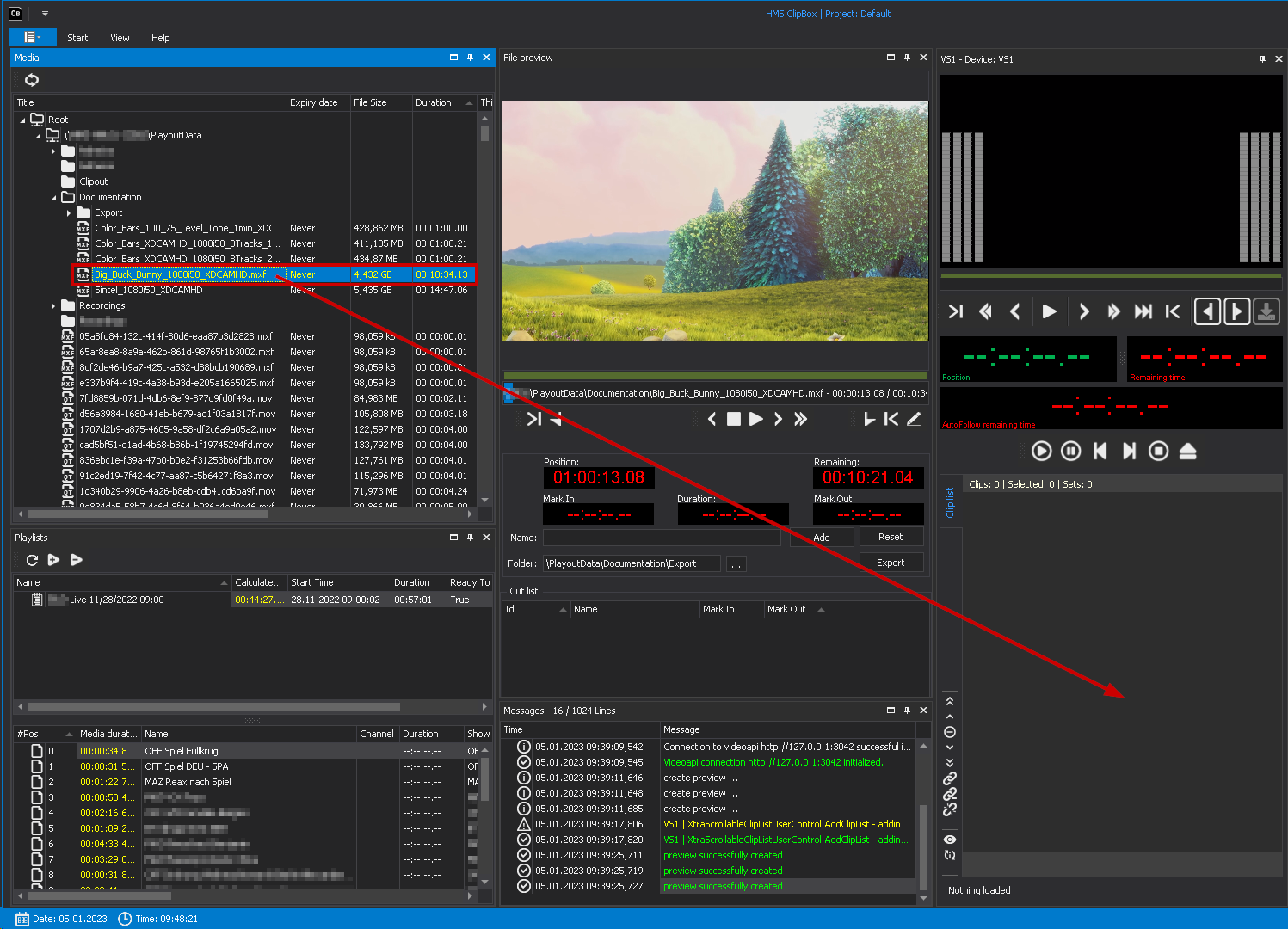Viewport: 1288px width, 929px height.
Task: Play the clip in File preview
Action: point(755,419)
